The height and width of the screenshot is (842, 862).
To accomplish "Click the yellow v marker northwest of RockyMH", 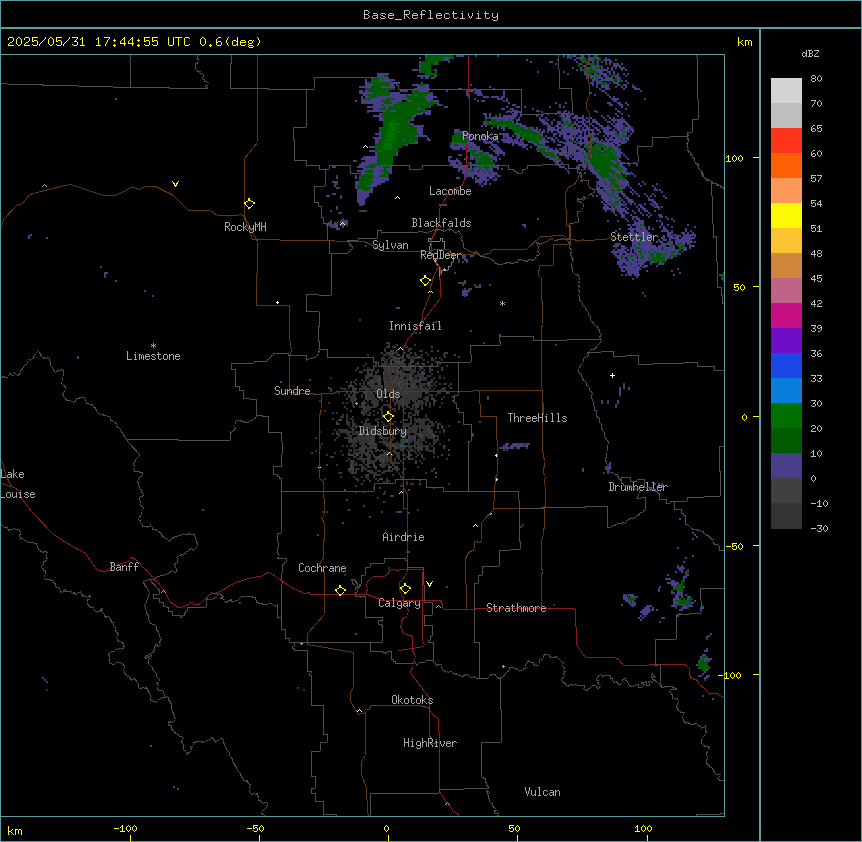I will pyautogui.click(x=175, y=184).
